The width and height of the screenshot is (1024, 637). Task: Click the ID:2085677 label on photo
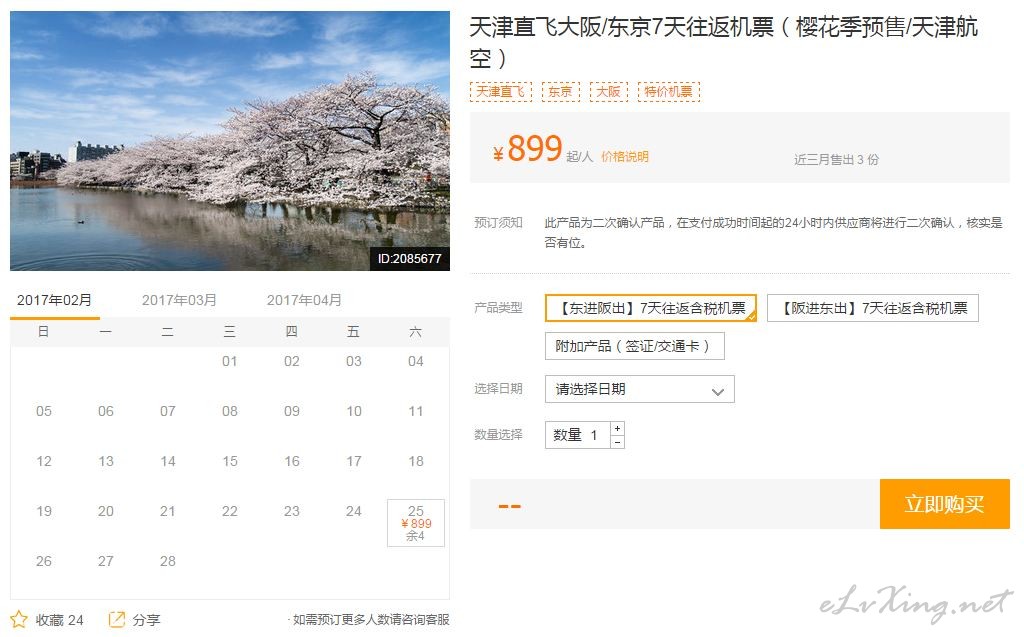click(409, 259)
